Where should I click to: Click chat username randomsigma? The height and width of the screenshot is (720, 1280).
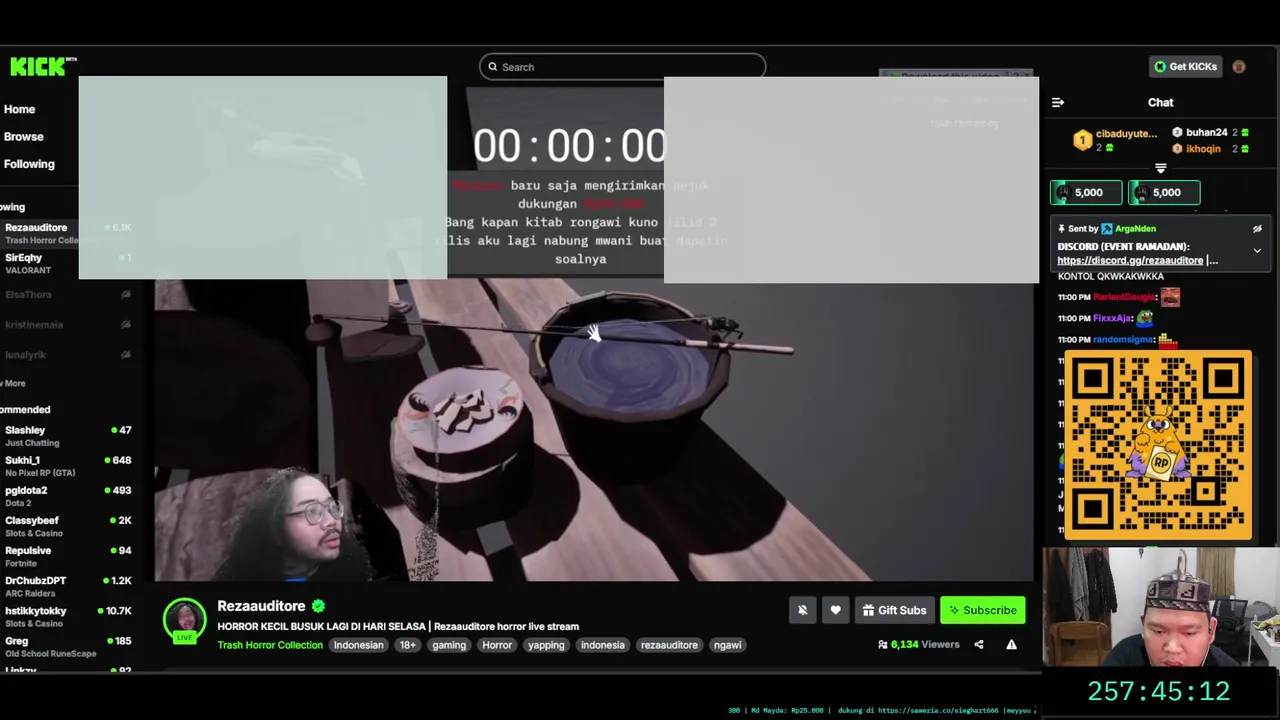(x=1123, y=340)
